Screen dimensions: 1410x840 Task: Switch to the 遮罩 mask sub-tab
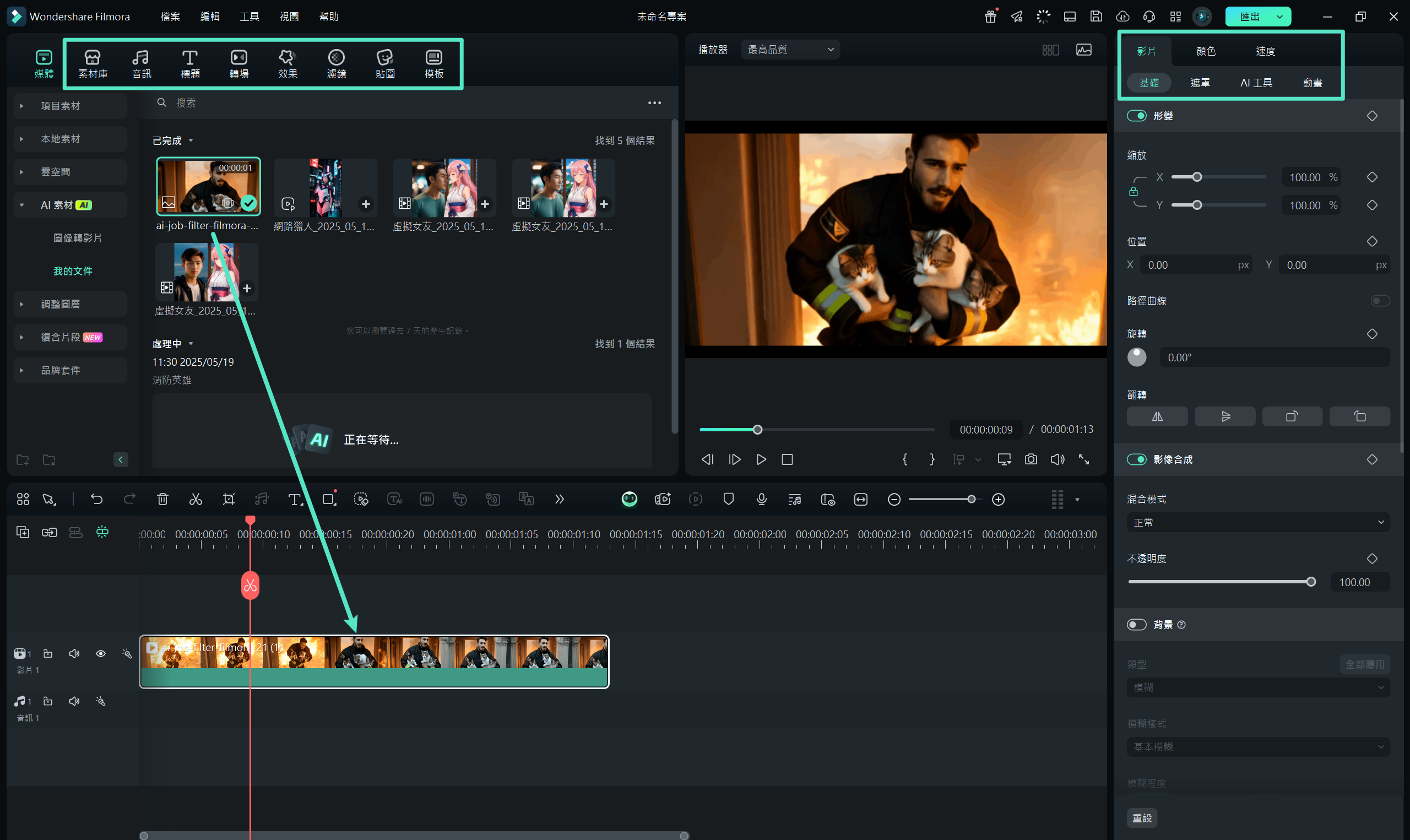click(1200, 83)
